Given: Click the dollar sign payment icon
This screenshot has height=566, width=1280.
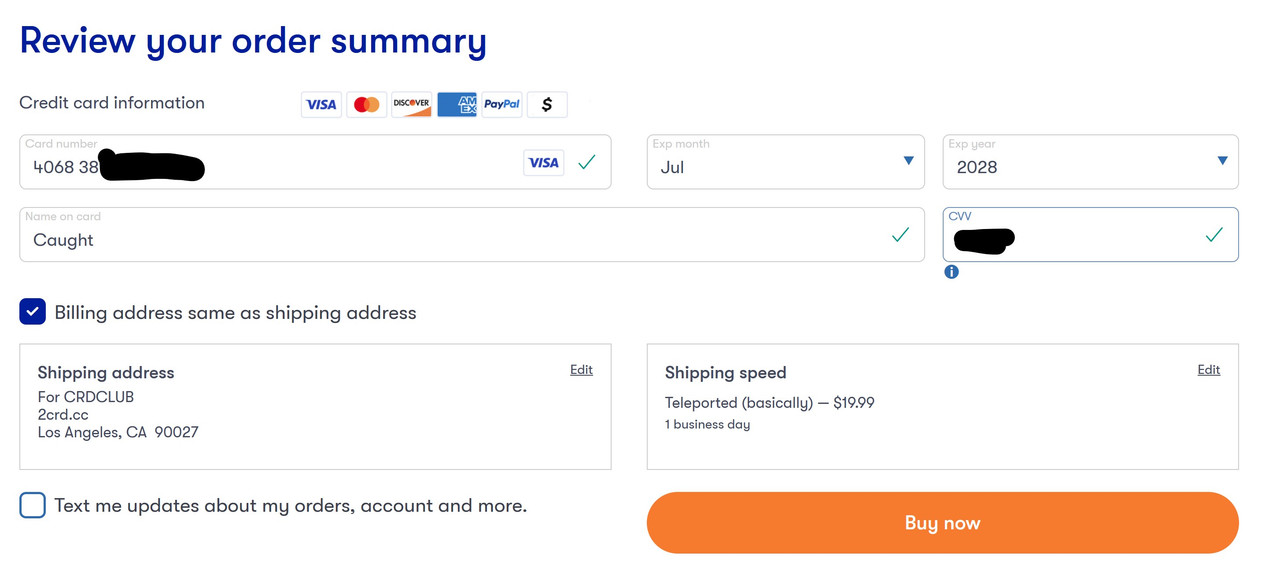Looking at the screenshot, I should 547,104.
